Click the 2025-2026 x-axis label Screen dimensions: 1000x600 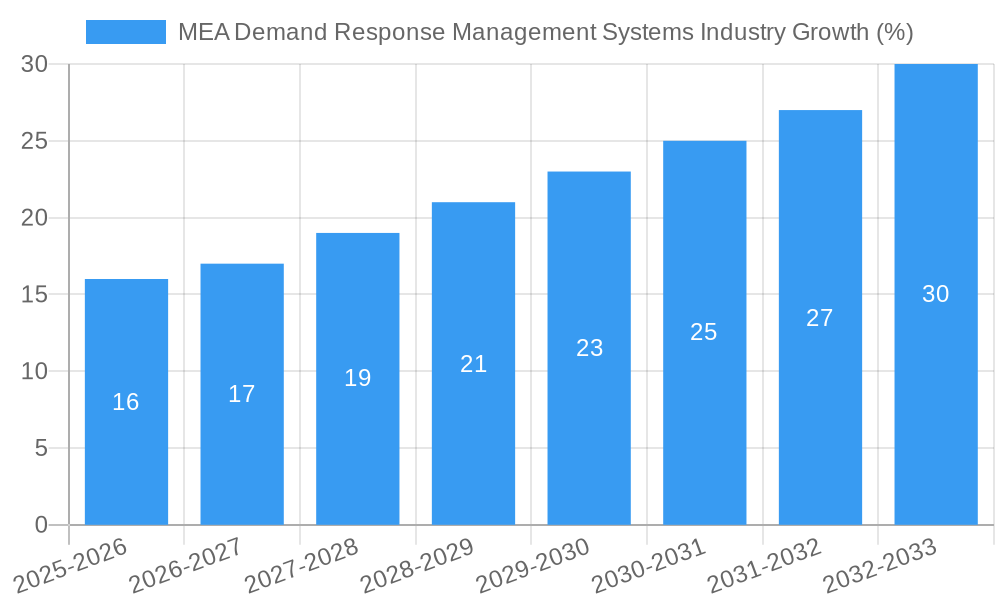click(71, 566)
